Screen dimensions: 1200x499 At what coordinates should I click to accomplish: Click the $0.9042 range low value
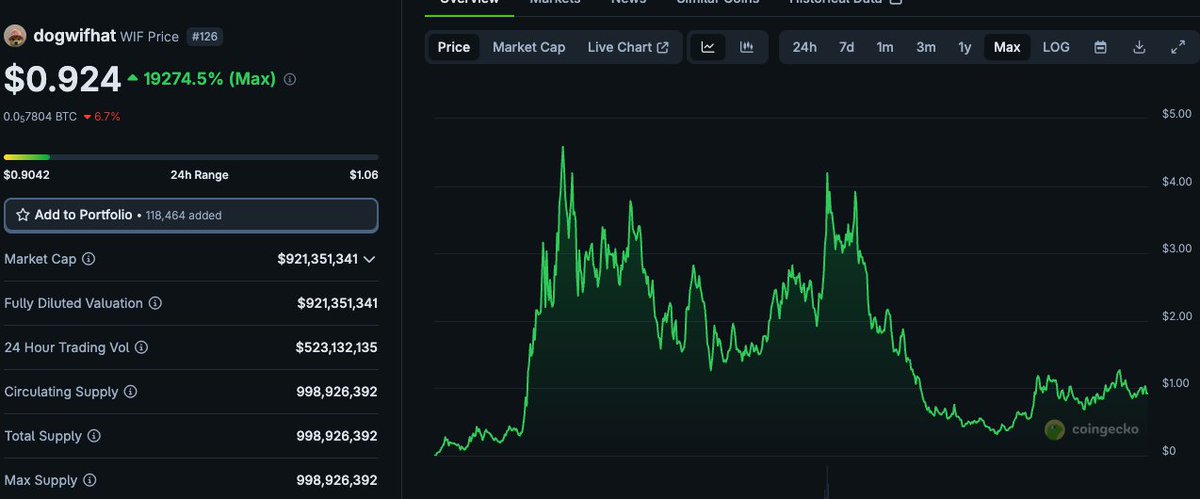click(27, 175)
